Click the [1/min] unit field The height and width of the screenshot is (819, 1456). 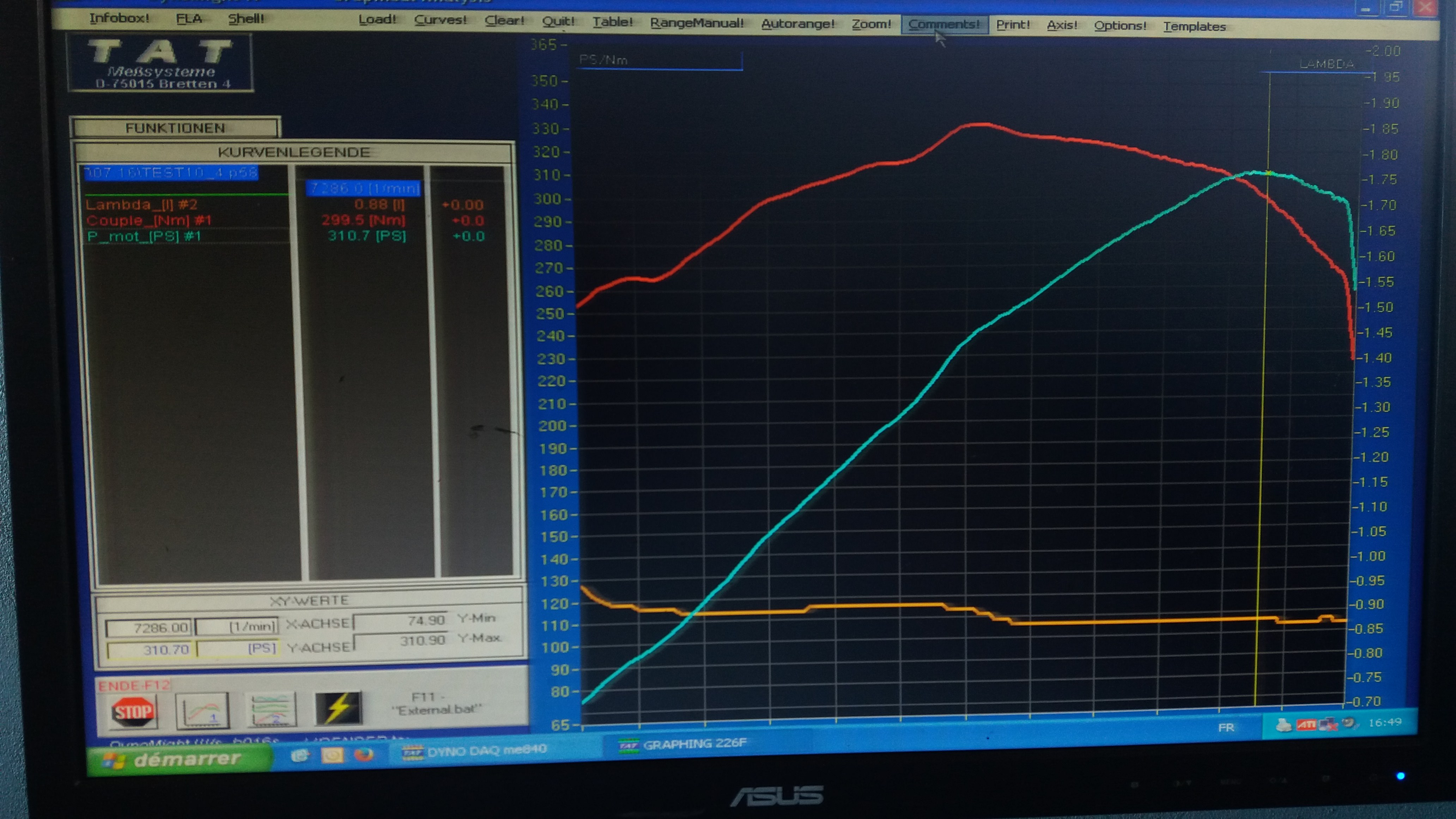pos(237,626)
